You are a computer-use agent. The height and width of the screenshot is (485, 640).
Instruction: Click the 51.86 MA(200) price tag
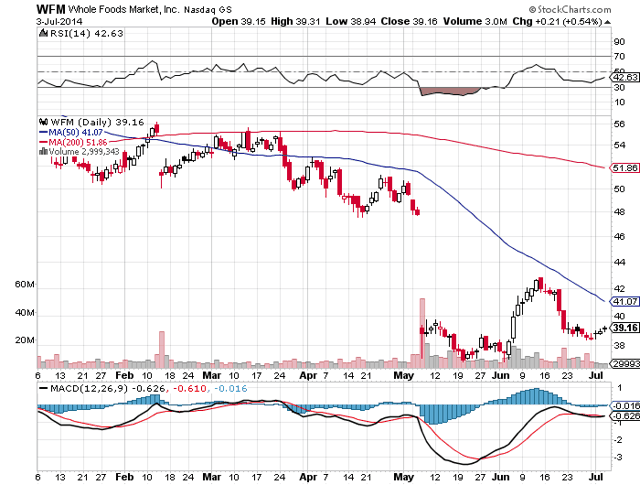[625, 168]
